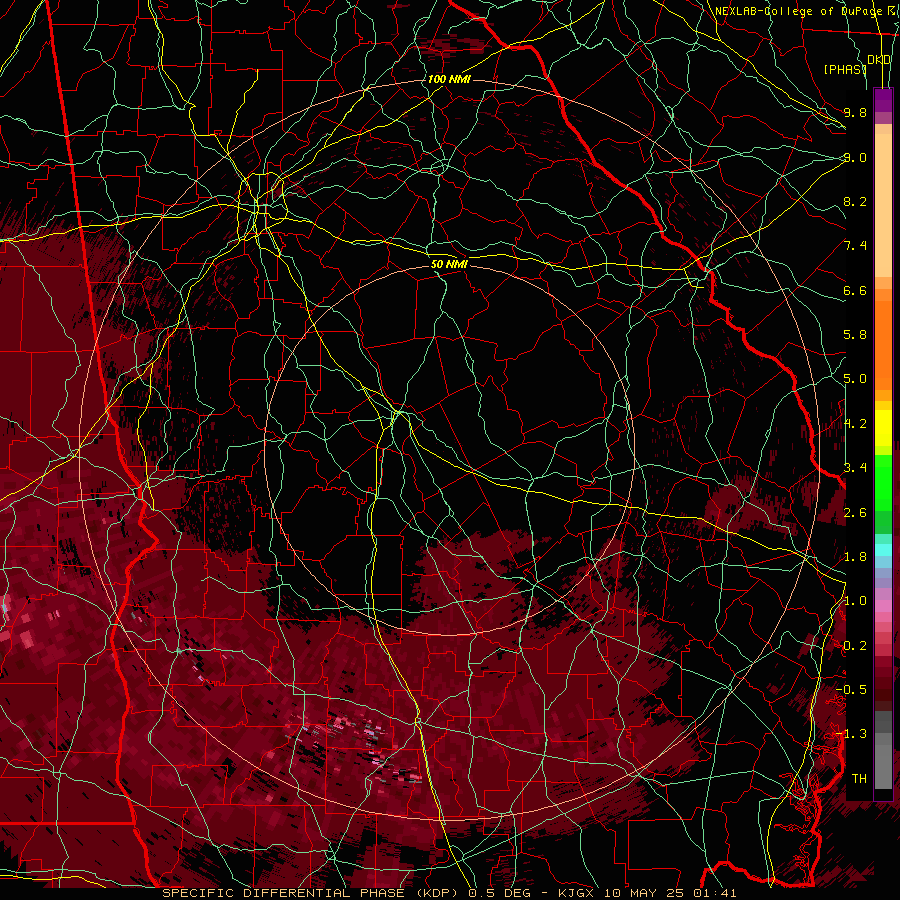Pick the large peach segment of the color bar
Screen dimensions: 900x900
(x=883, y=207)
